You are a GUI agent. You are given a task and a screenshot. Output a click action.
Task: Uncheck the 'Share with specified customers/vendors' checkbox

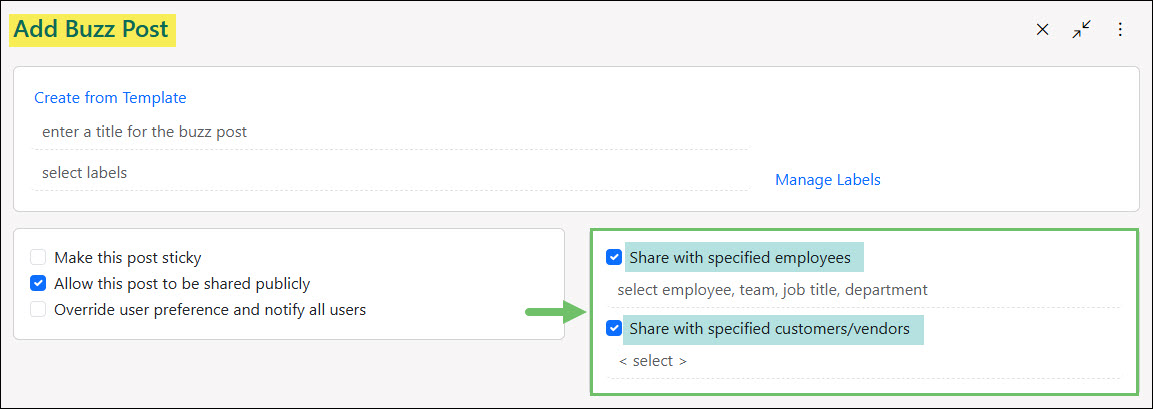coord(614,328)
